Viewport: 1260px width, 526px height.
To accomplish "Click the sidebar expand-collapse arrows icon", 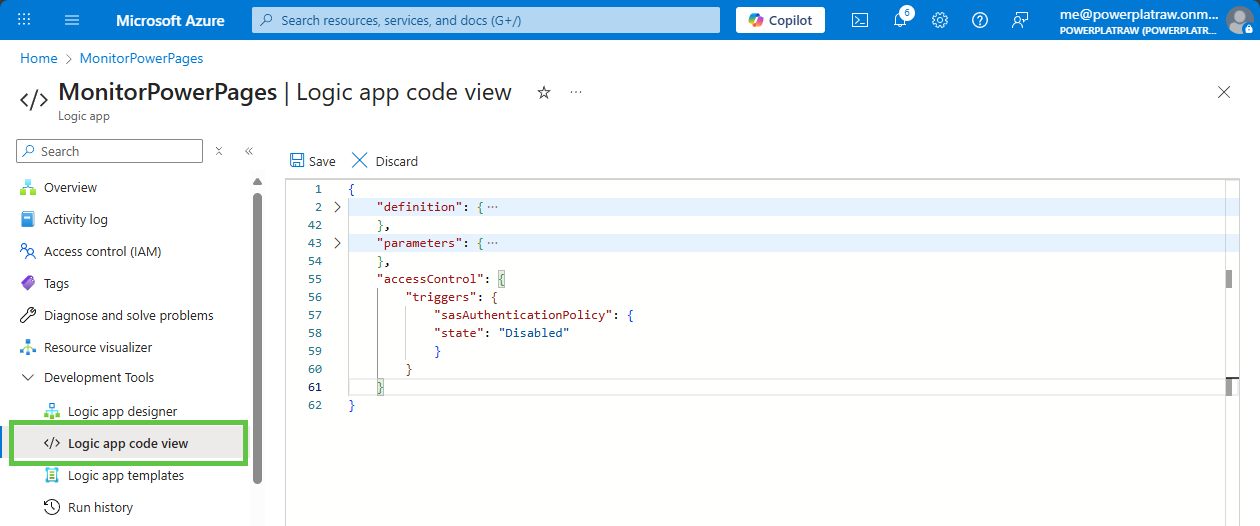I will coord(219,151).
